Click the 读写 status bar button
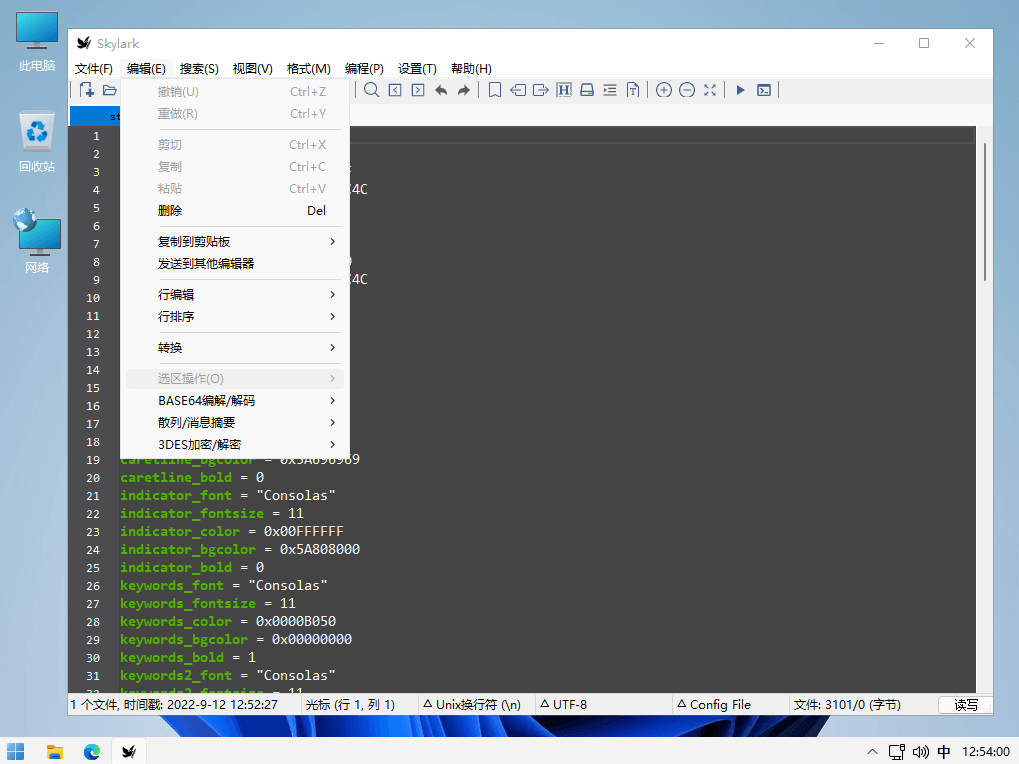Screen dimensions: 1019x764 tap(966, 705)
